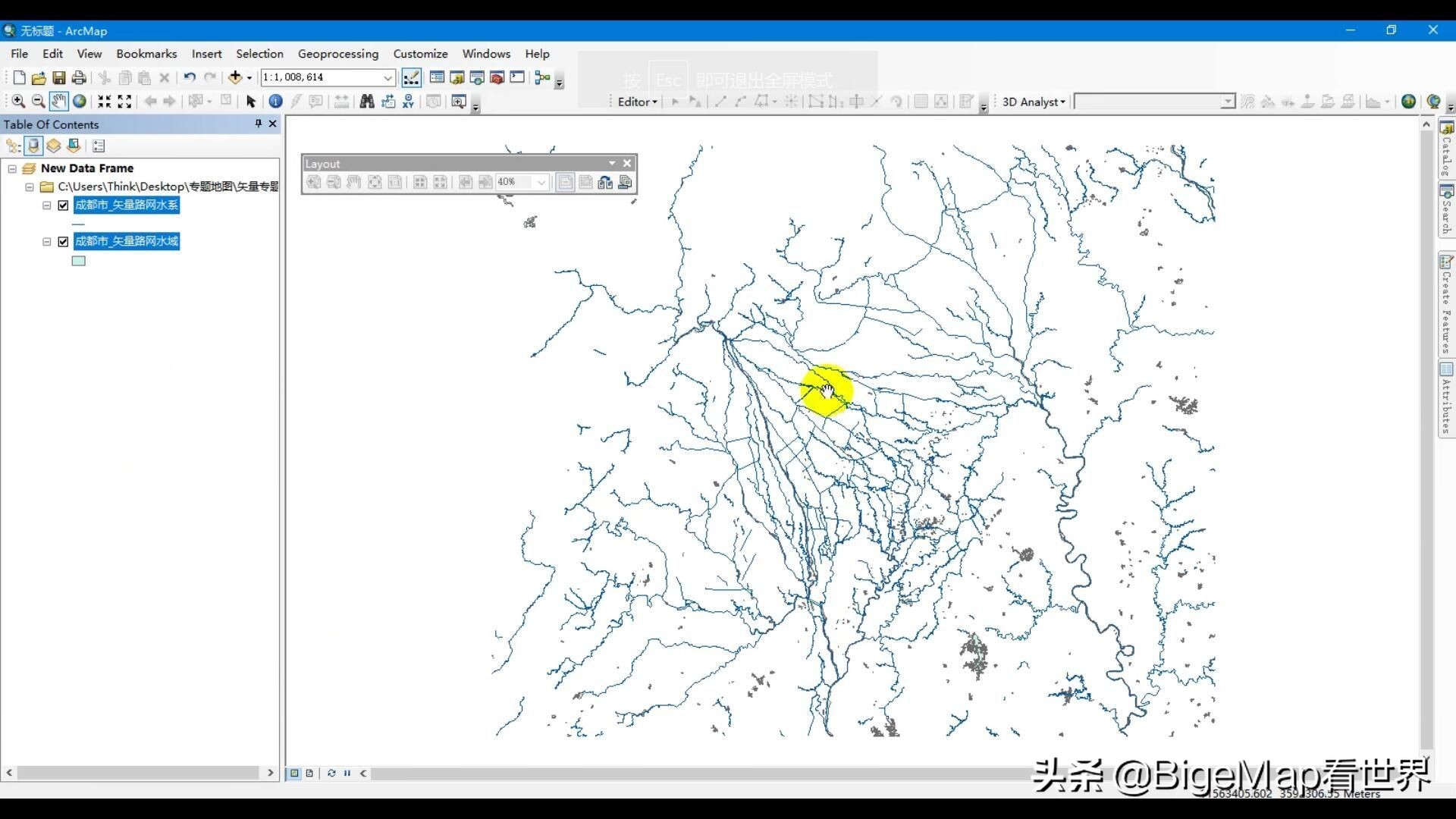Open the Find tool with binoculars icon

367,101
